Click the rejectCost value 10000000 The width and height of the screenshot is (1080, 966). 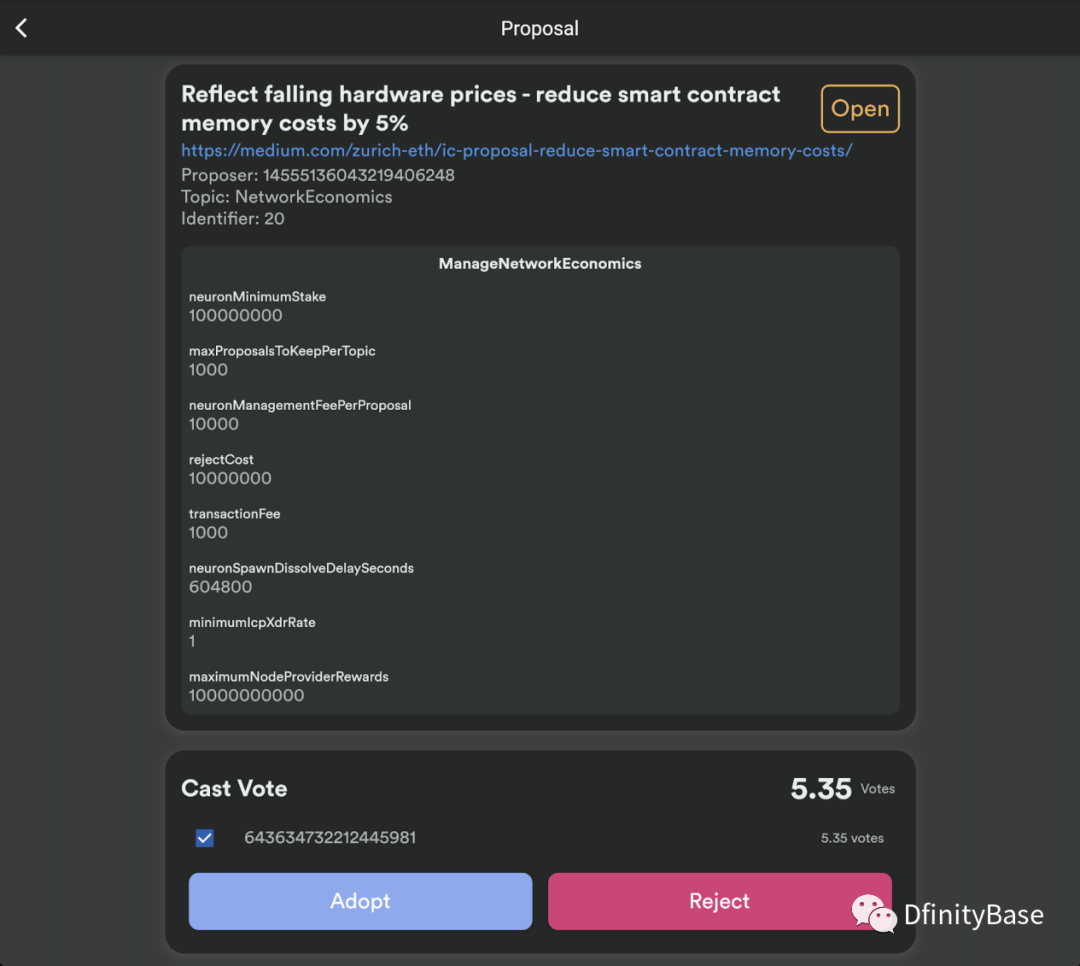[x=230, y=478]
